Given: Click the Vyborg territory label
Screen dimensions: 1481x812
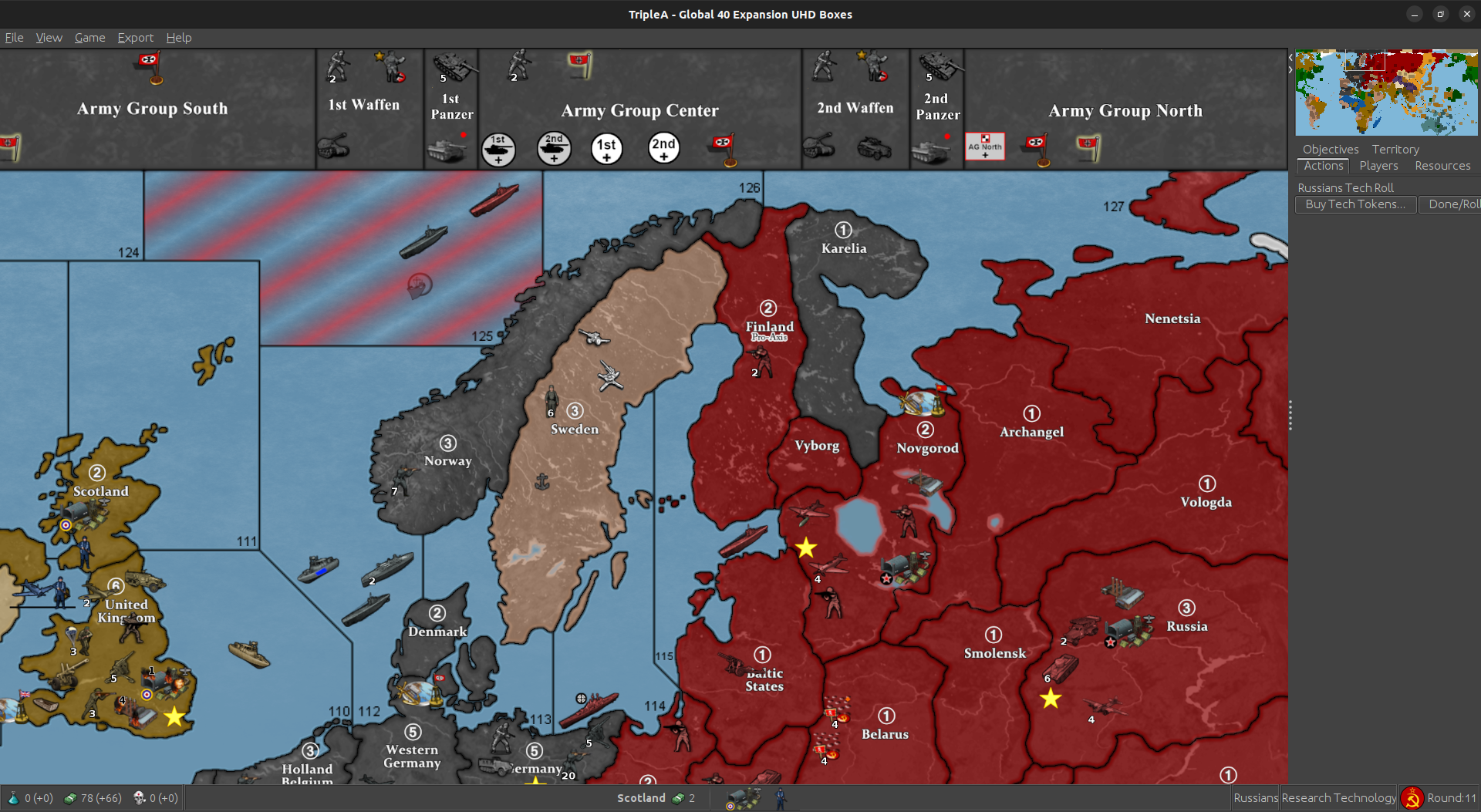Looking at the screenshot, I should [817, 446].
